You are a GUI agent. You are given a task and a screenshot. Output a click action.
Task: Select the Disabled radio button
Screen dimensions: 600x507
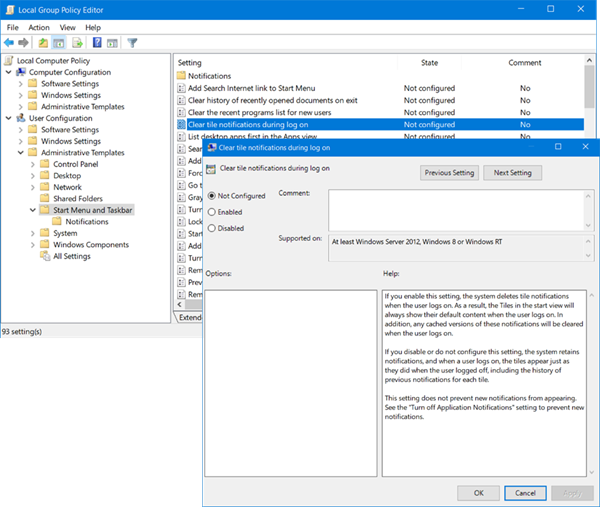212,228
